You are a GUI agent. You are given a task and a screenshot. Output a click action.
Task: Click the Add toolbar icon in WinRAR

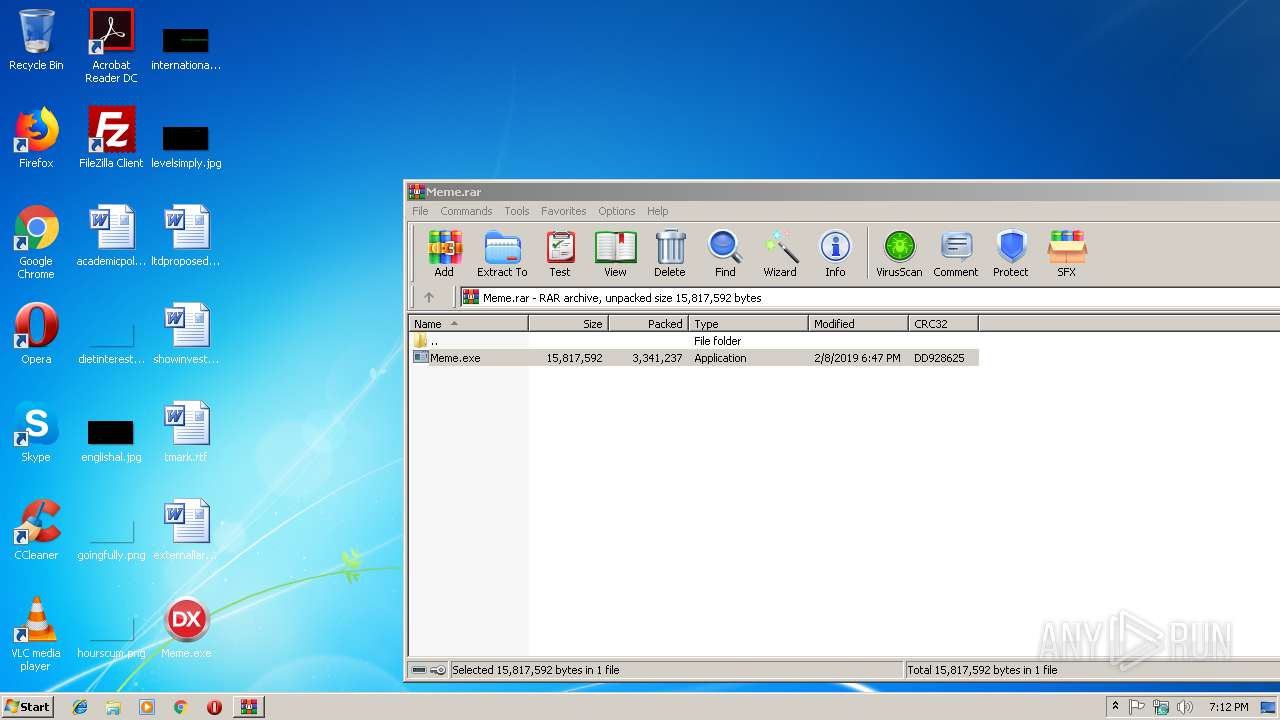coord(444,253)
